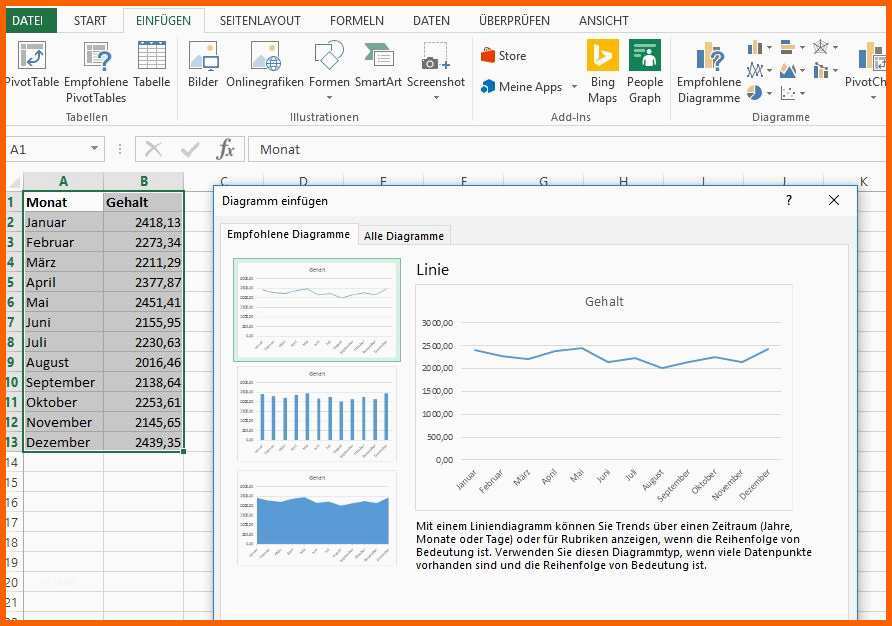This screenshot has height=626, width=892.
Task: Expand the column chart dropdown arrow
Action: 769,48
